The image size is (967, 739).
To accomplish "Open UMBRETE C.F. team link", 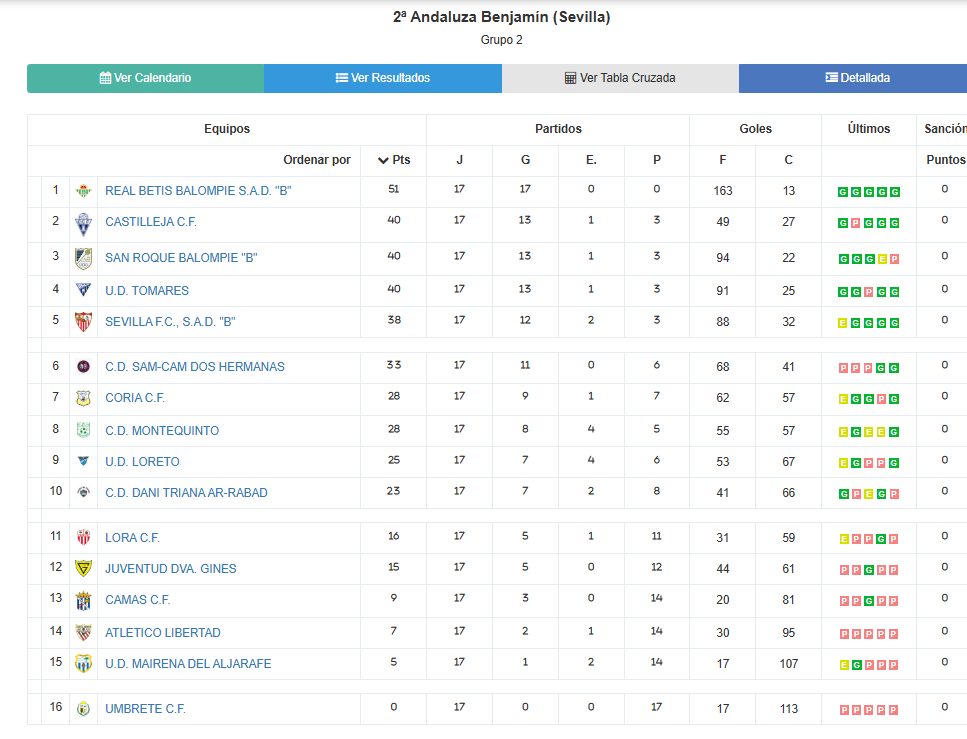I will pos(146,709).
